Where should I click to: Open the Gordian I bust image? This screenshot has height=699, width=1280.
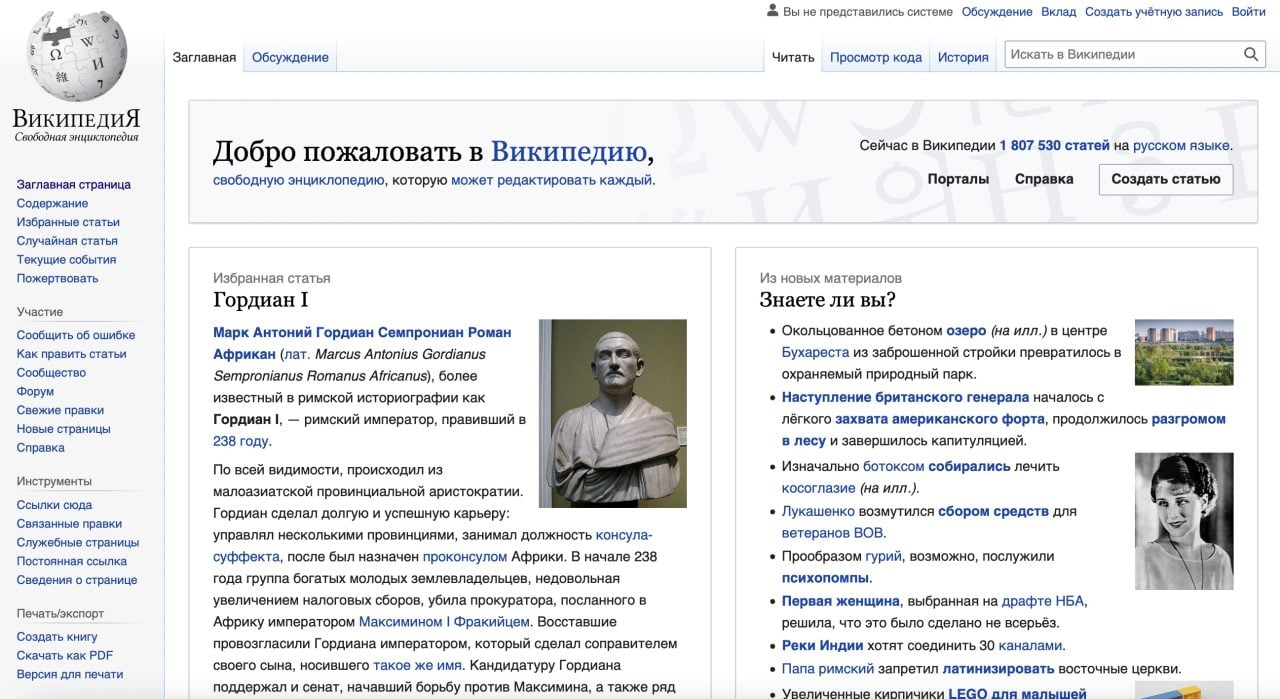(613, 413)
